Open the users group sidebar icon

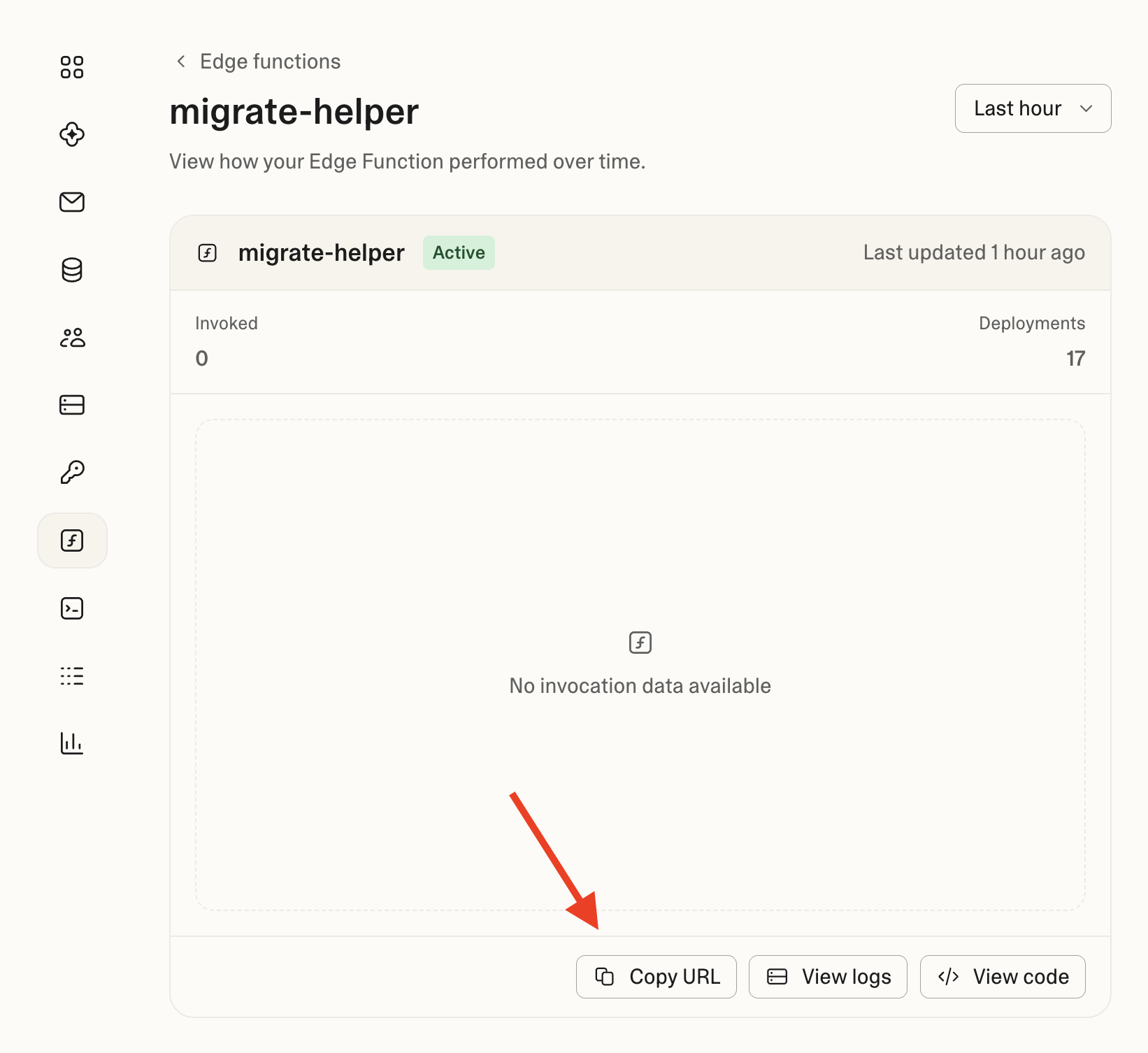tap(72, 338)
